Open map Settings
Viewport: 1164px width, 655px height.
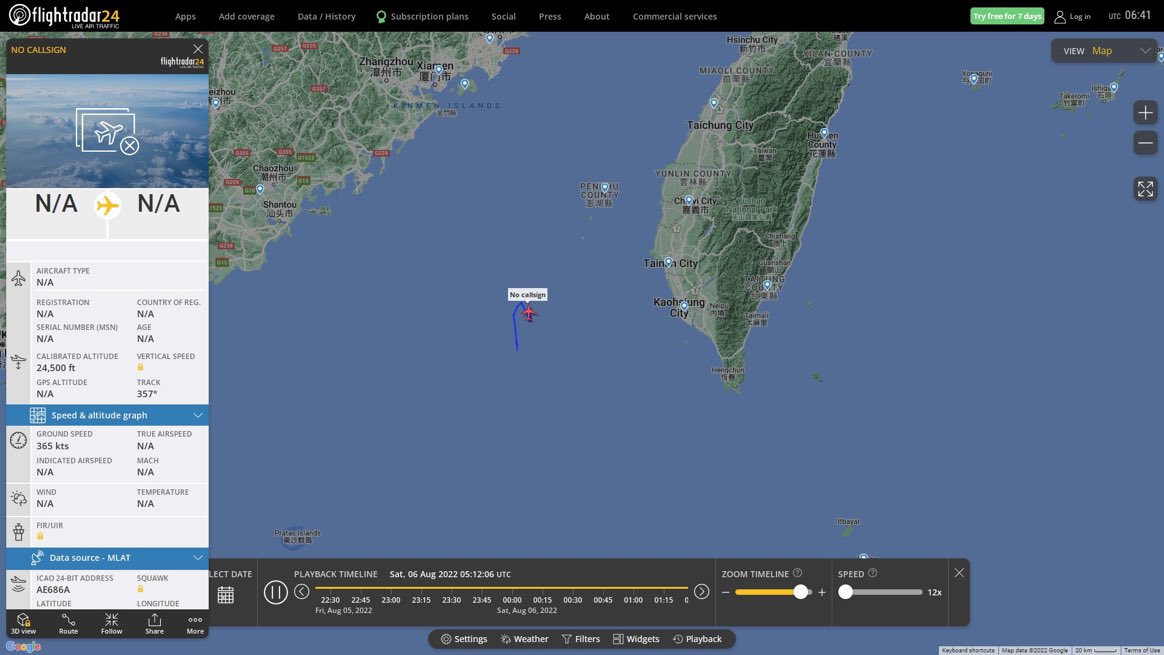tap(464, 639)
